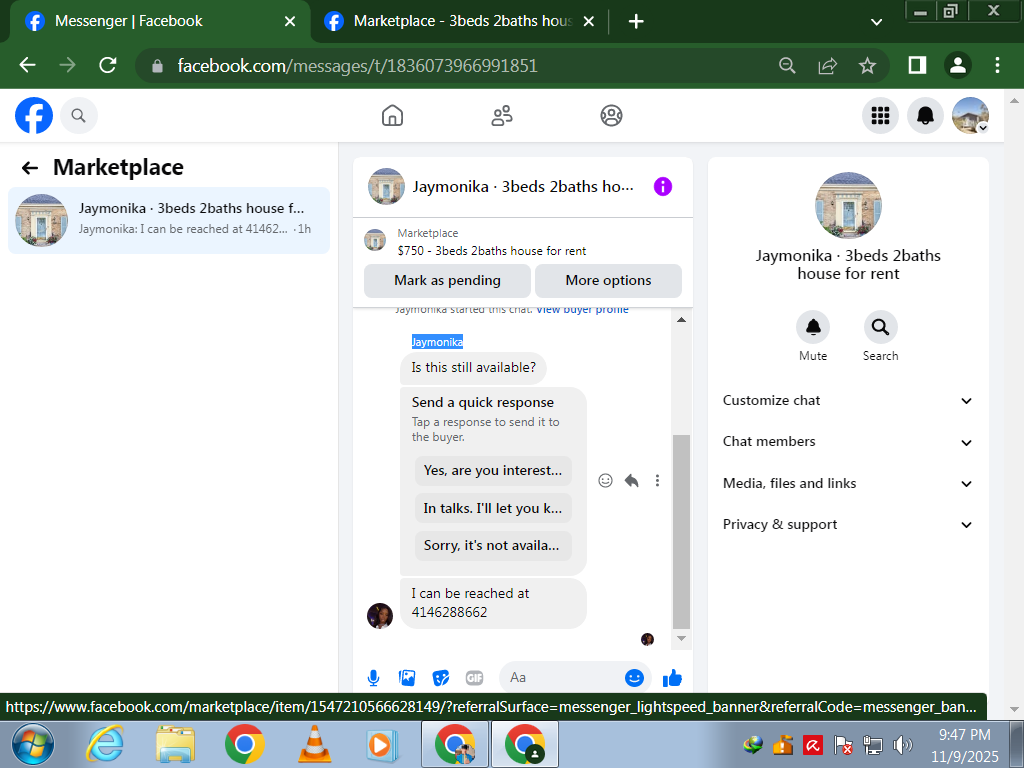Open the $750 3beds 2baths listing banner
This screenshot has height=768, width=1024.
pyautogui.click(x=522, y=242)
